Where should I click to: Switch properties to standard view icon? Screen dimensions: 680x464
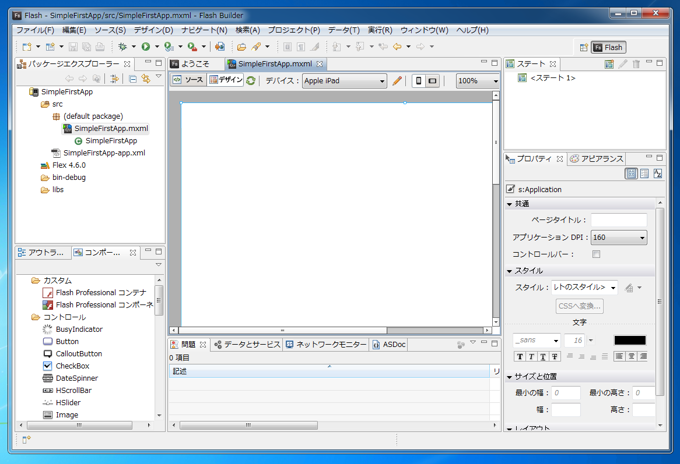(x=631, y=173)
